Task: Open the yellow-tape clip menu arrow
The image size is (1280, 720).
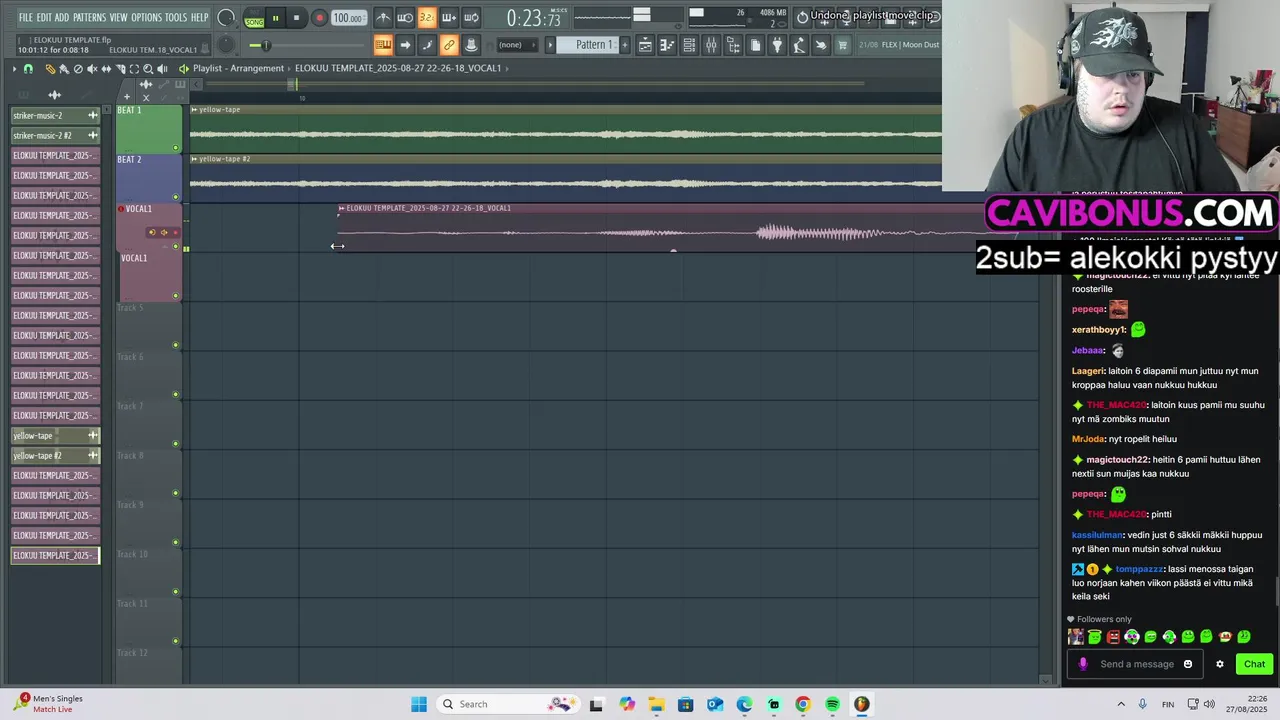Action: (194, 110)
